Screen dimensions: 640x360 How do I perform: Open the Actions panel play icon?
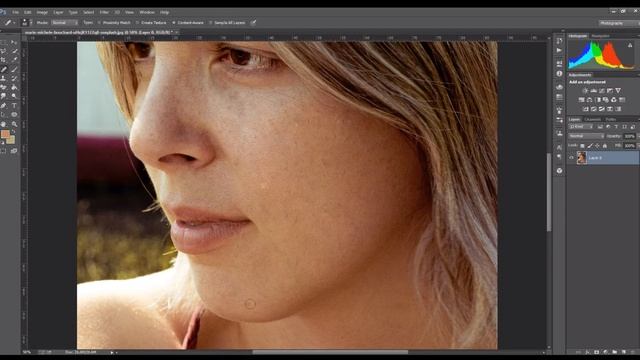point(559,50)
